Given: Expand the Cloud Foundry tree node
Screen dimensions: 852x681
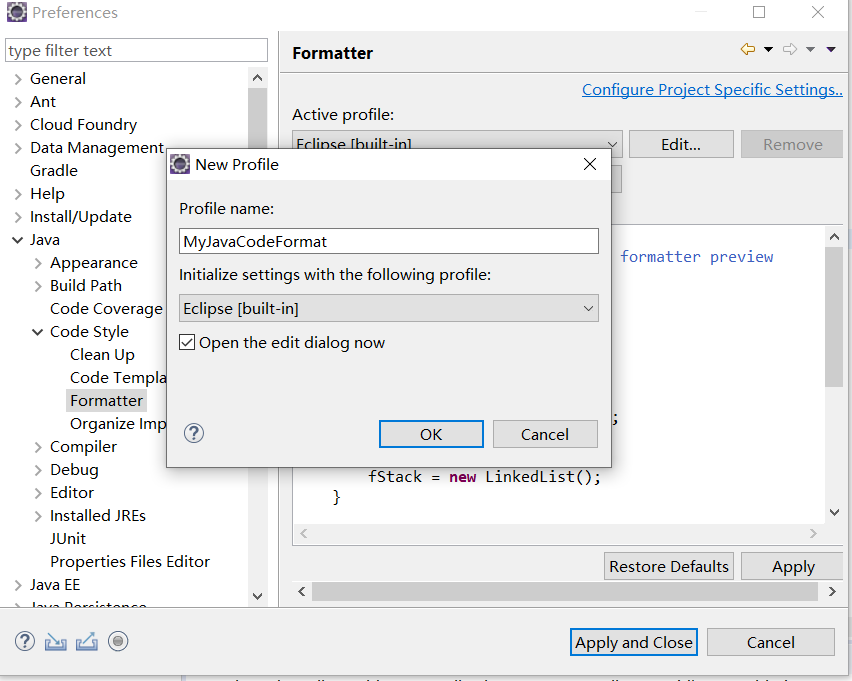Looking at the screenshot, I should (18, 125).
